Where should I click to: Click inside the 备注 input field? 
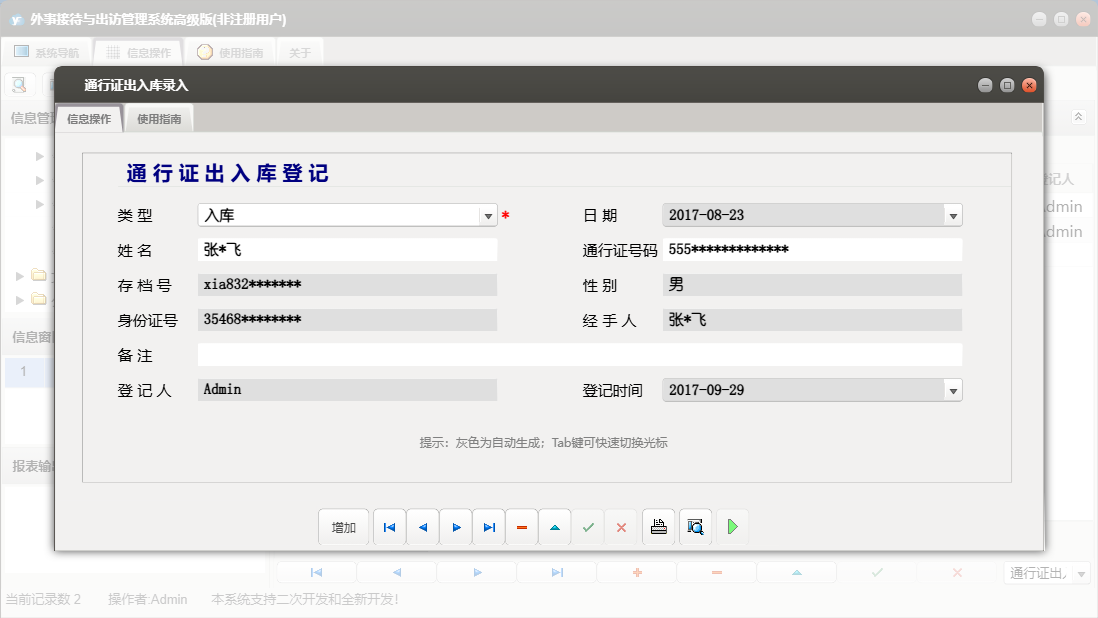[x=580, y=354]
